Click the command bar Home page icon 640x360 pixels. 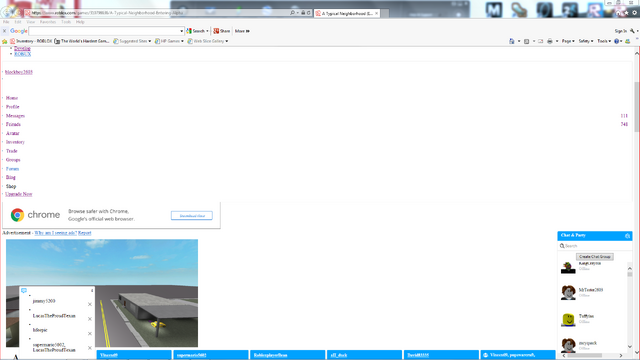click(512, 41)
